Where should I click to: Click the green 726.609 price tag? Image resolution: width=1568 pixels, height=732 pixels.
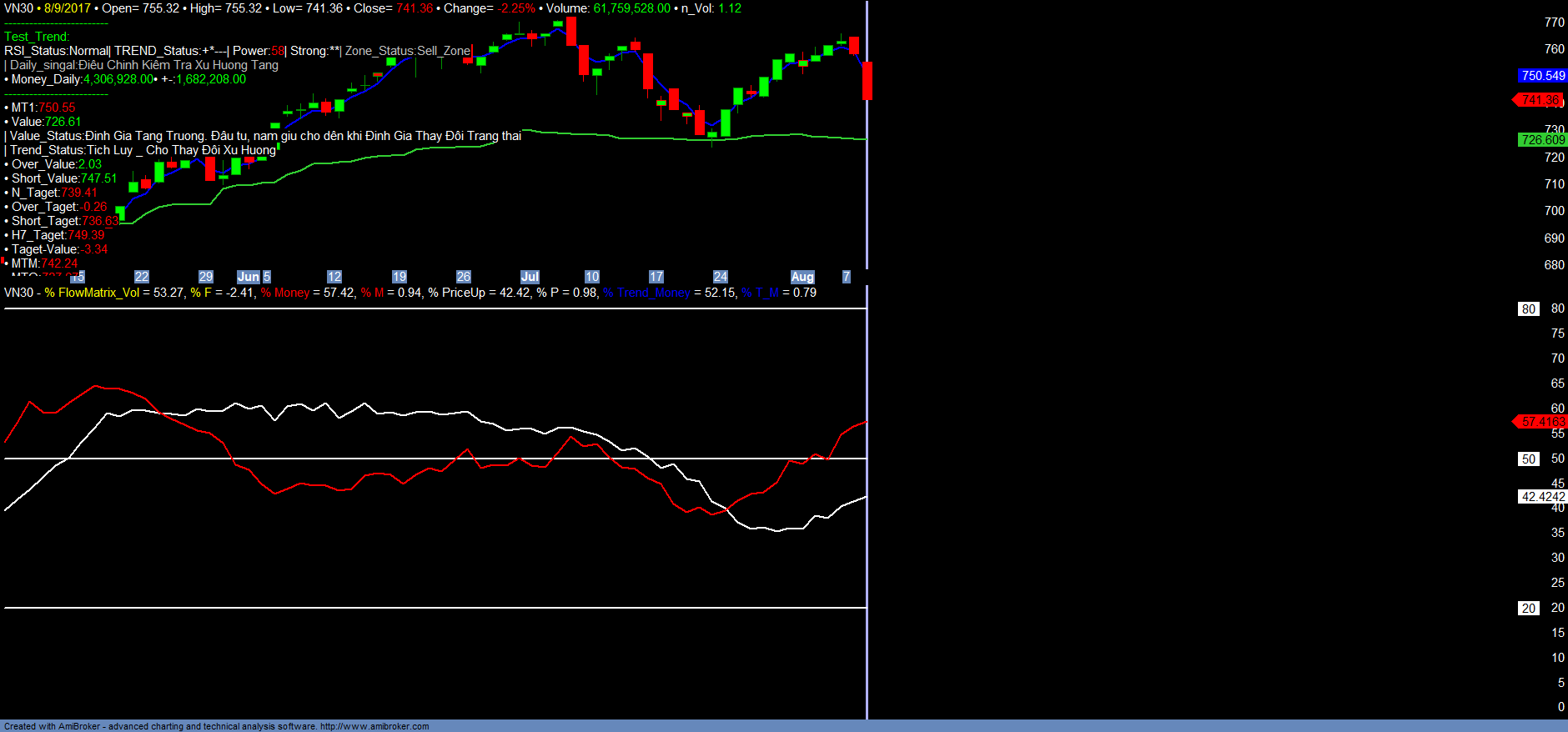coord(1542,140)
